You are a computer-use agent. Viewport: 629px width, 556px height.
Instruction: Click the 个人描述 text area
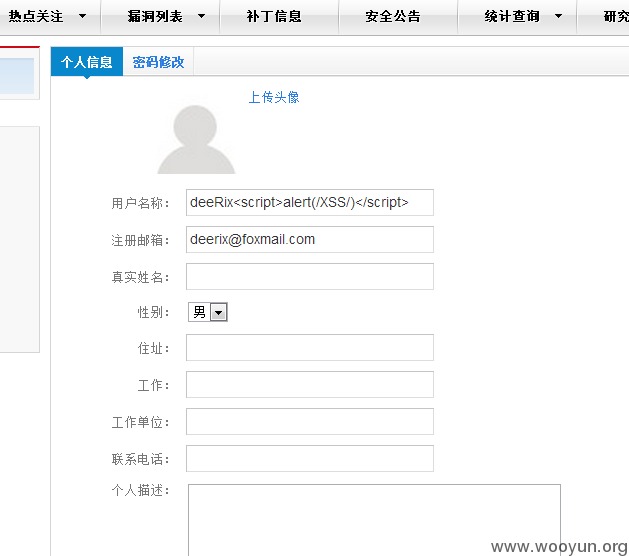click(374, 520)
